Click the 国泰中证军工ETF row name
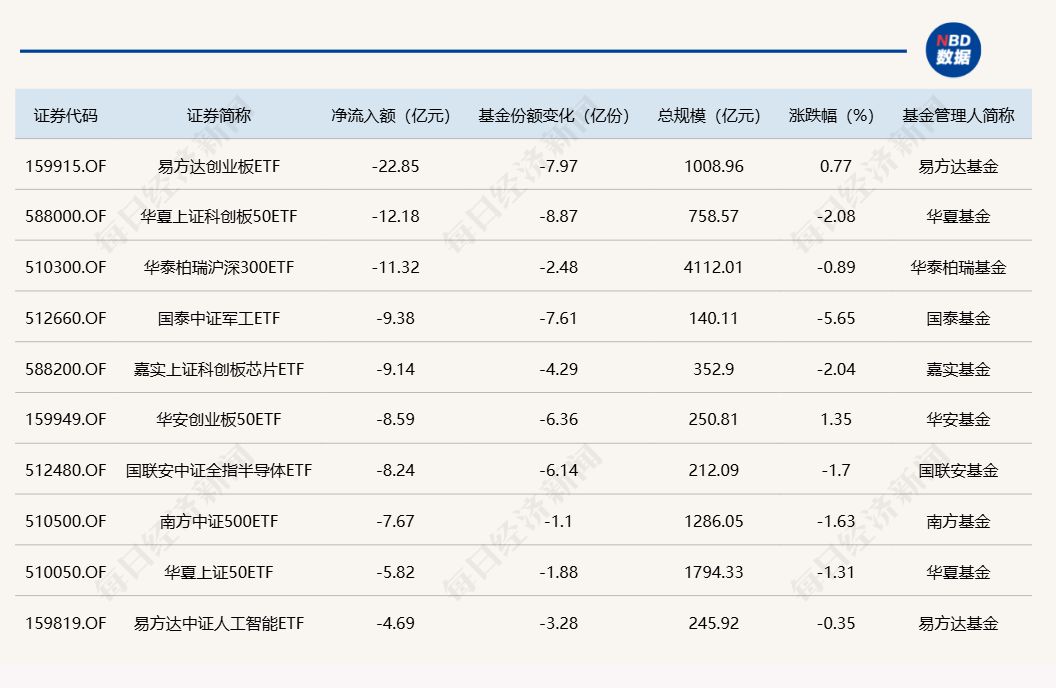The image size is (1056, 688). click(x=219, y=318)
